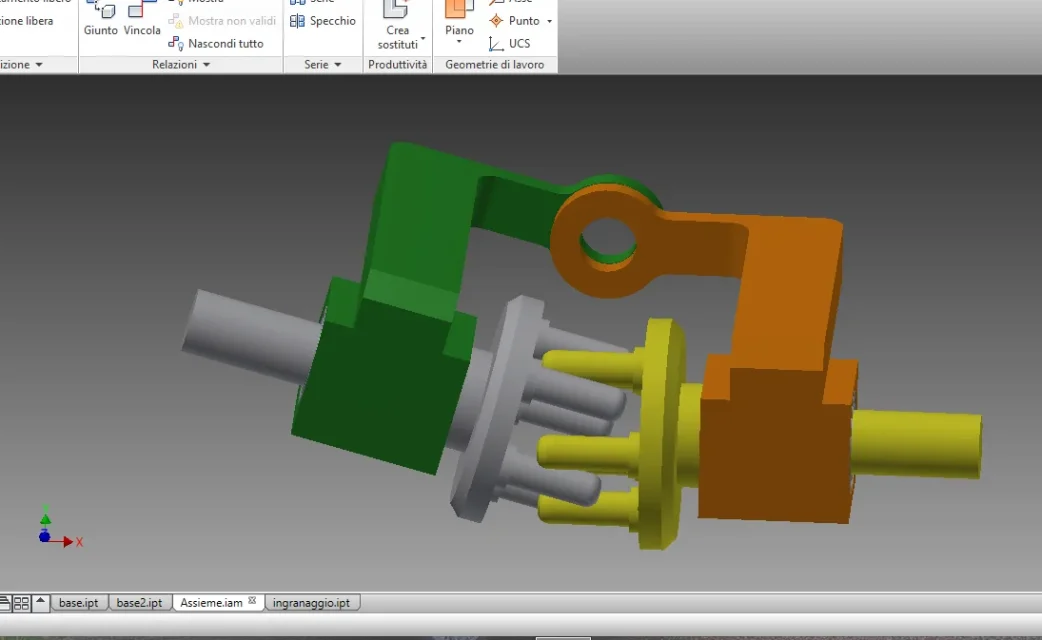This screenshot has width=1042, height=640.
Task: Open the base2.ipt document tab
Action: 140,603
